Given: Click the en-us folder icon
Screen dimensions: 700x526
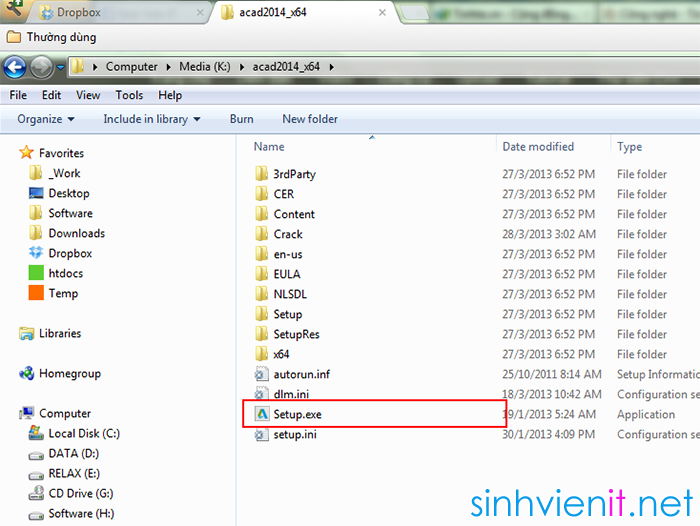Looking at the screenshot, I should tap(262, 254).
